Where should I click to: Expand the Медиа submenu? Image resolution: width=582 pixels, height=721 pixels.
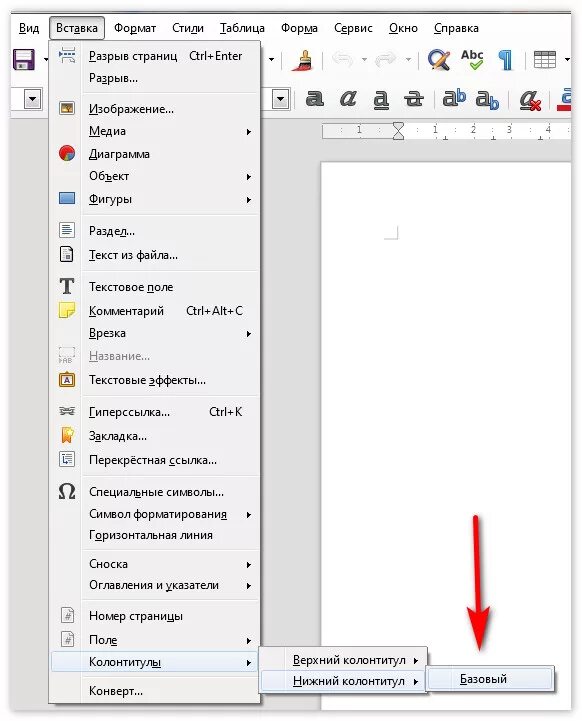(x=155, y=131)
